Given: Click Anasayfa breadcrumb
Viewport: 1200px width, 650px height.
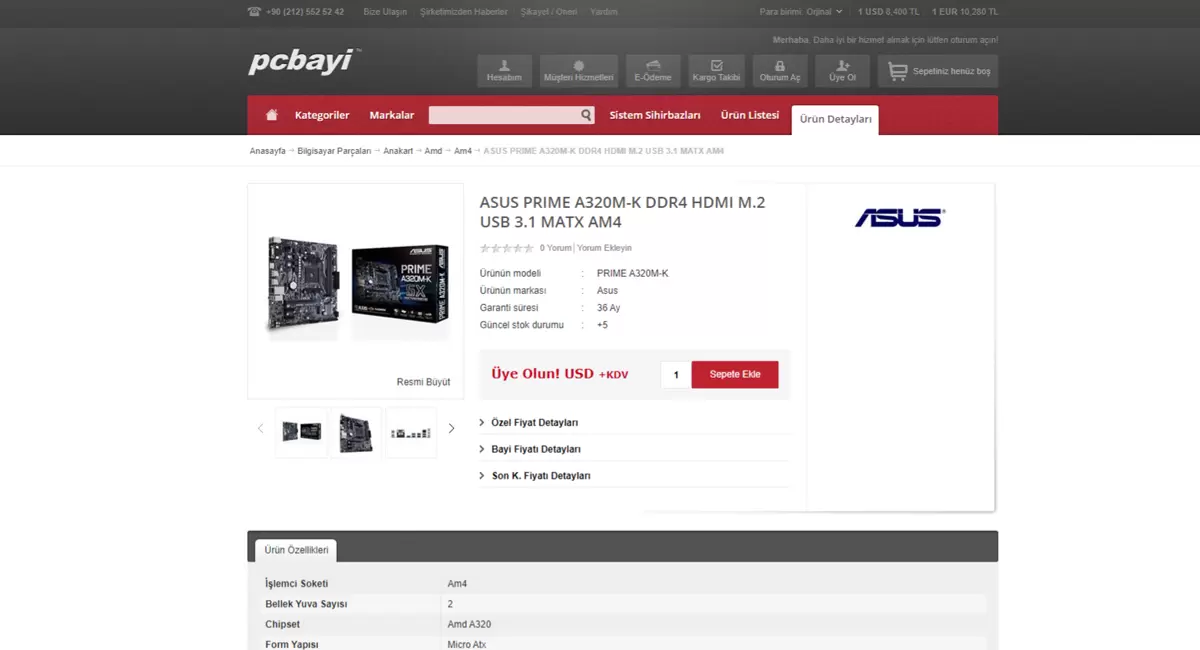Looking at the screenshot, I should (x=268, y=151).
